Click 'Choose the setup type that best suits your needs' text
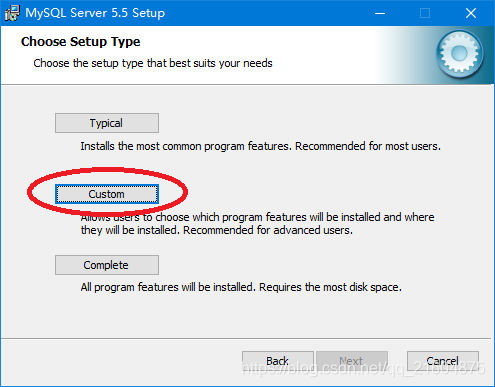This screenshot has height=387, width=495. click(x=153, y=63)
